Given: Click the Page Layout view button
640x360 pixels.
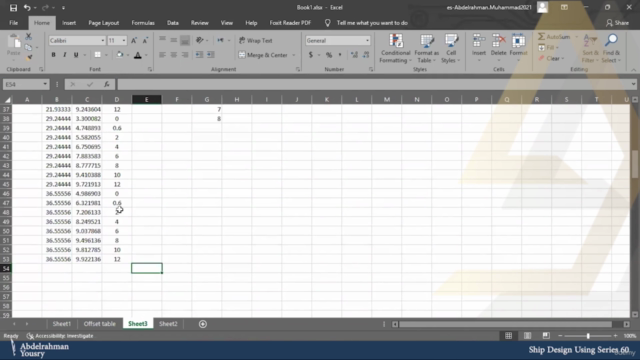Looking at the screenshot, I should coord(527,336).
